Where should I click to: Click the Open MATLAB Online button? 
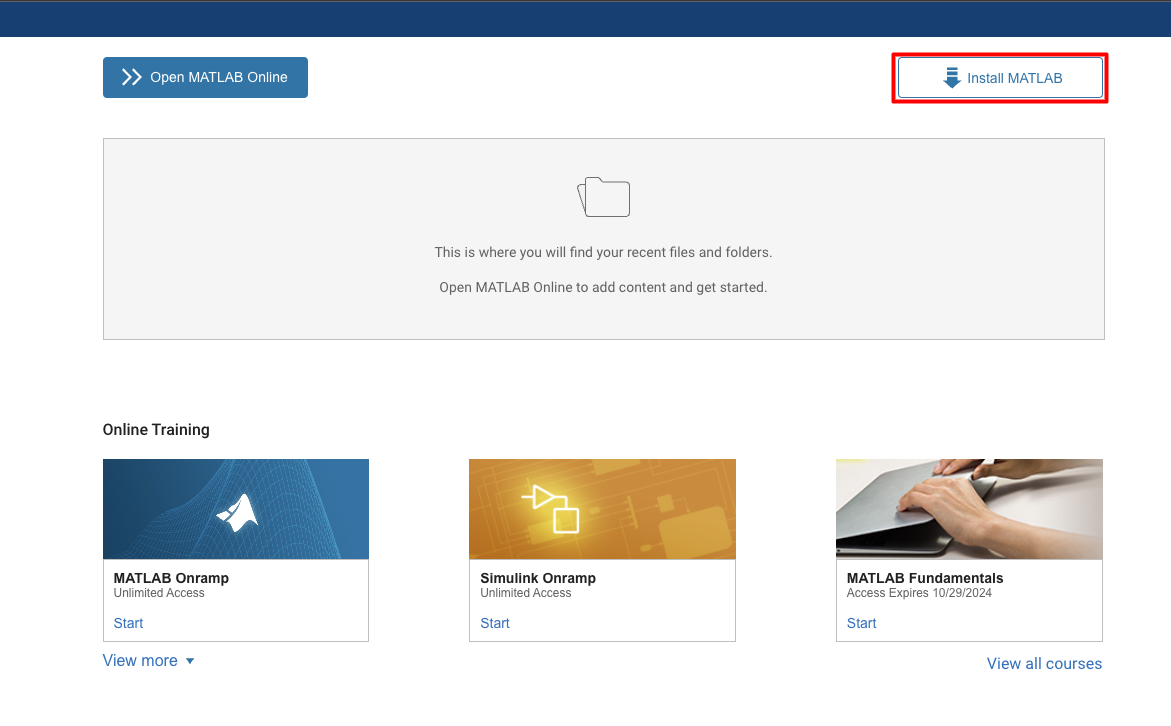pyautogui.click(x=205, y=78)
